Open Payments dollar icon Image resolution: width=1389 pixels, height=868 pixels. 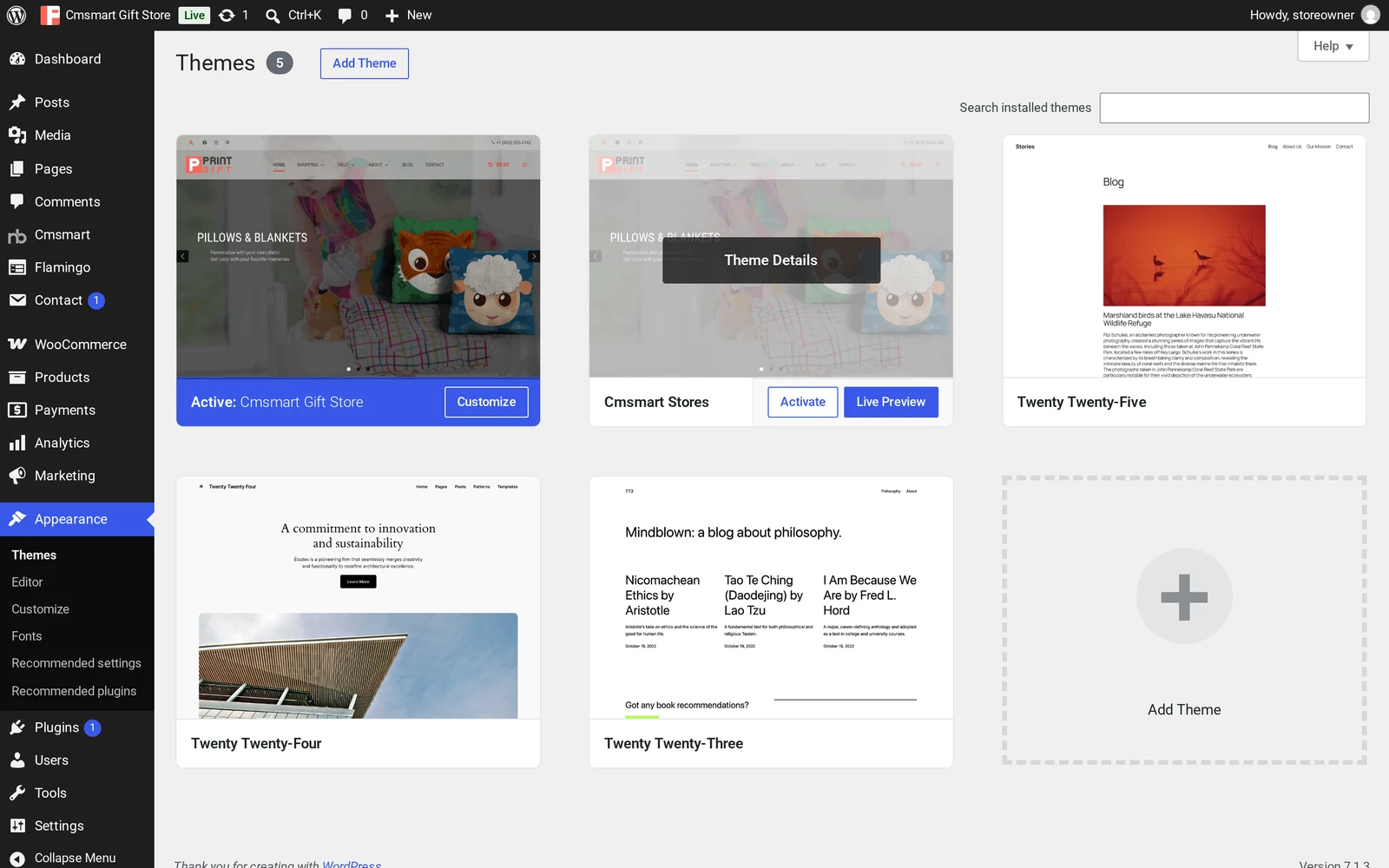17,411
